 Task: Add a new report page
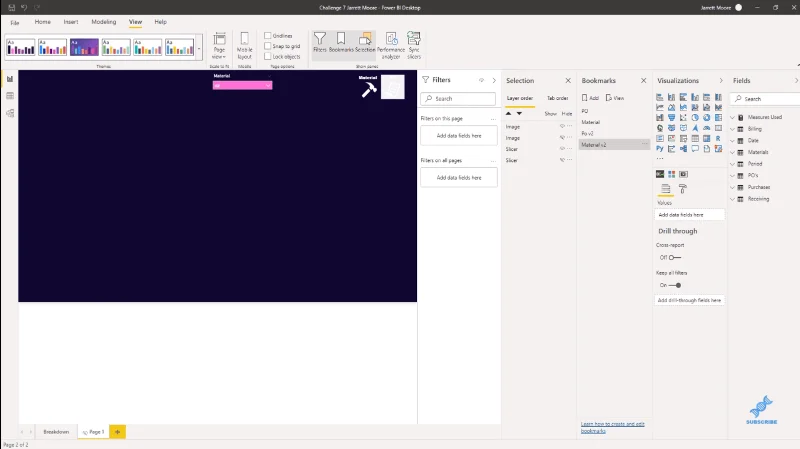[x=117, y=432]
